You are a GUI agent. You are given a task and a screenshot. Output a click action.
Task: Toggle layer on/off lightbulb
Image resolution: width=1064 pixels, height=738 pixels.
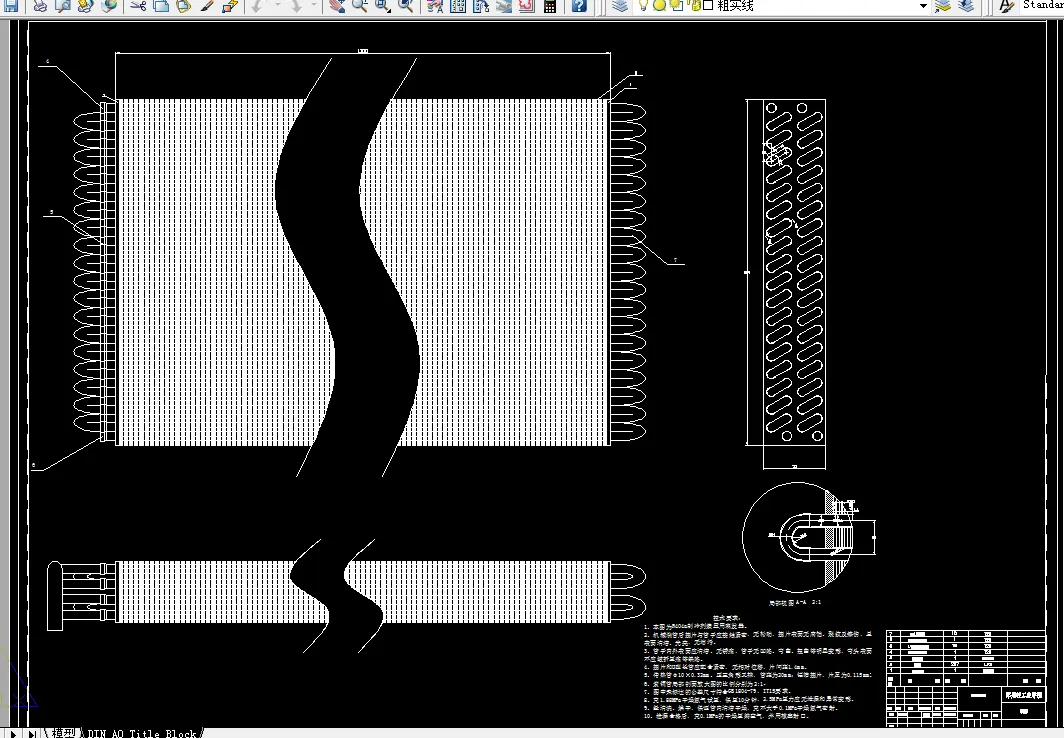point(644,5)
